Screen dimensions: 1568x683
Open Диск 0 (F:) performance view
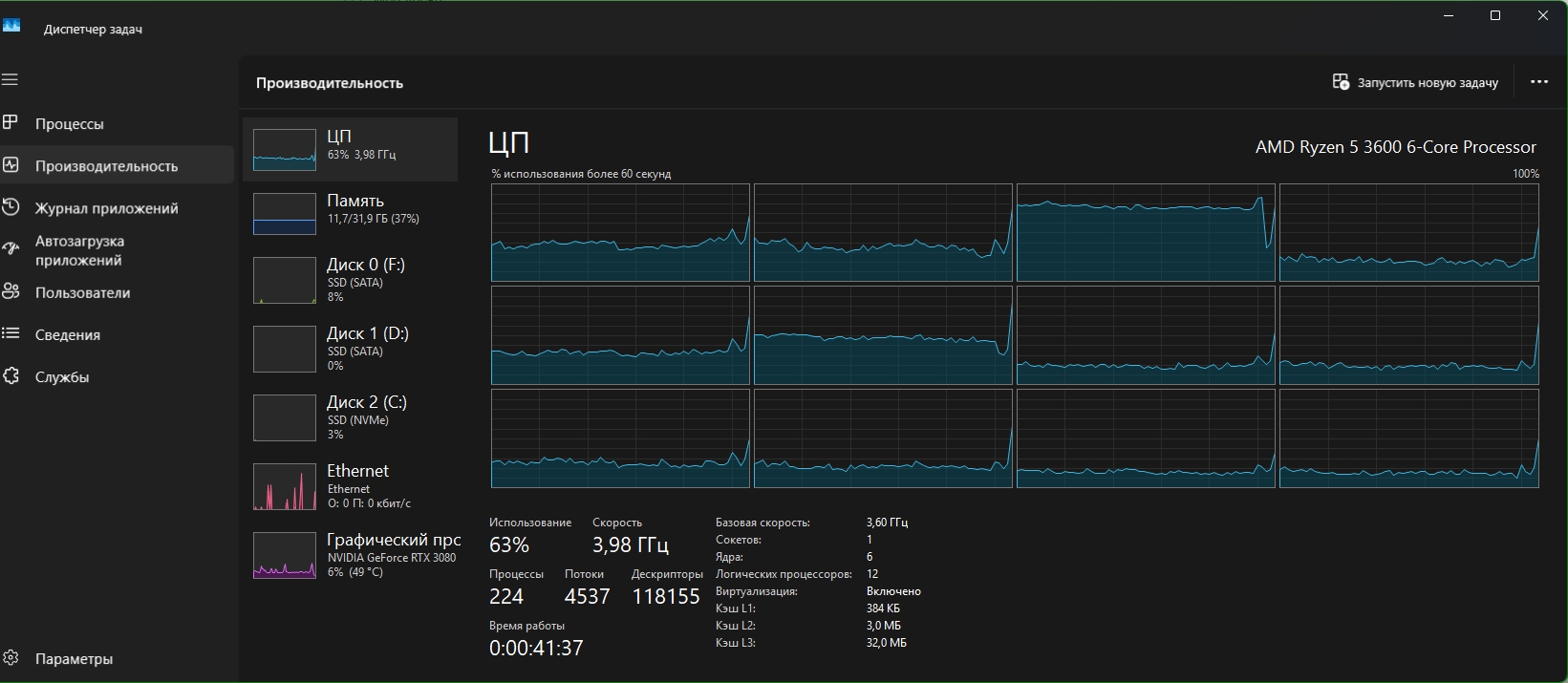point(350,279)
